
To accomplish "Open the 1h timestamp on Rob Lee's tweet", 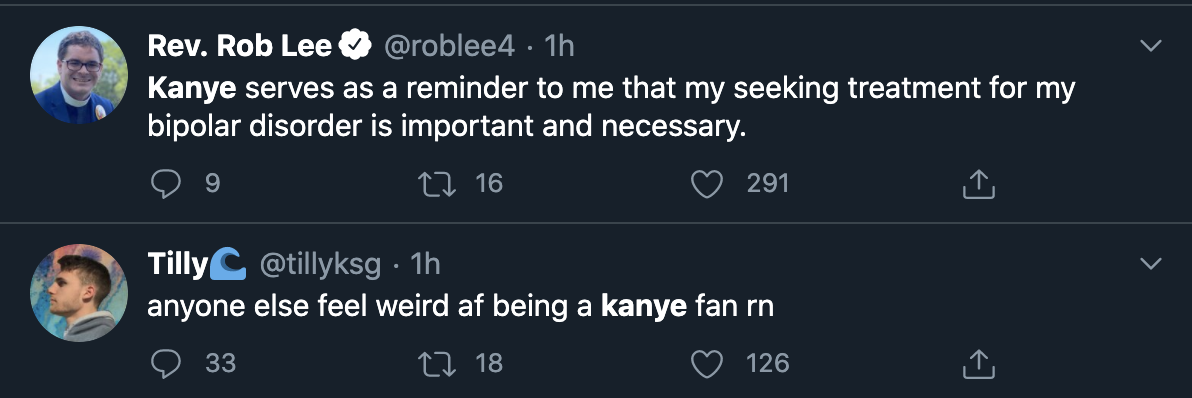I will [x=560, y=47].
